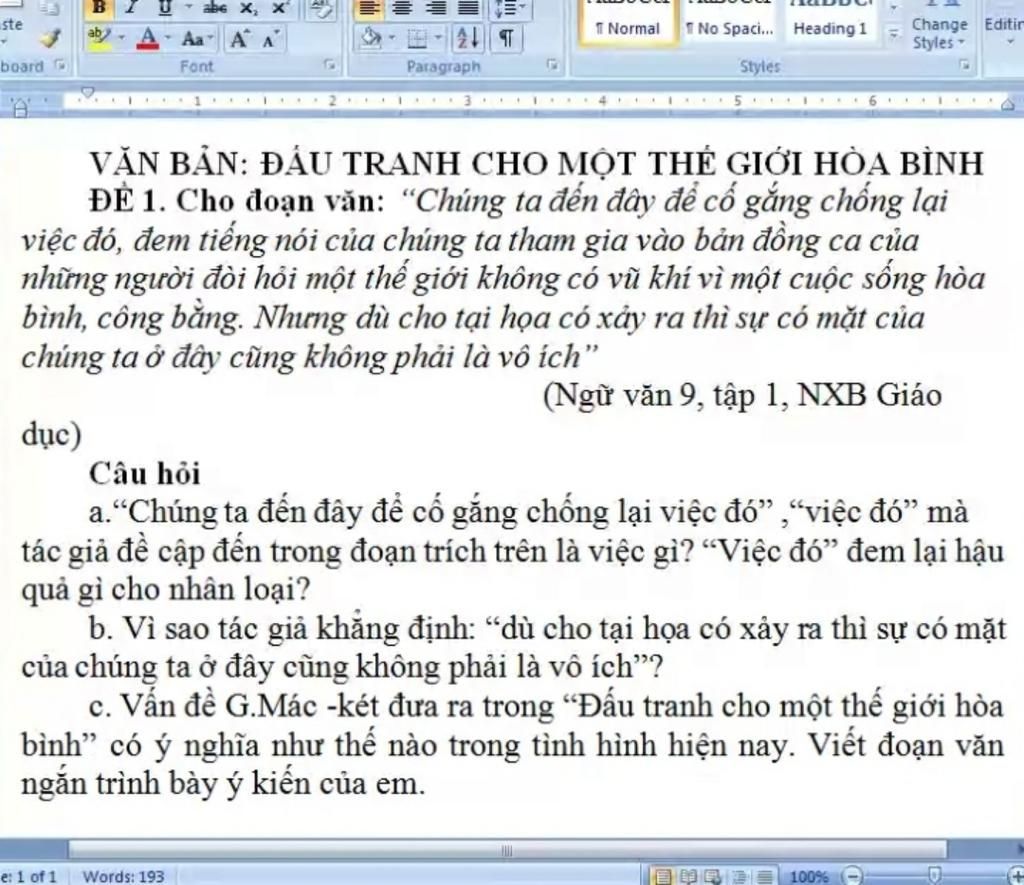This screenshot has width=1024, height=885.
Task: Expand the Styles gallery More arrow
Action: pyautogui.click(x=894, y=33)
